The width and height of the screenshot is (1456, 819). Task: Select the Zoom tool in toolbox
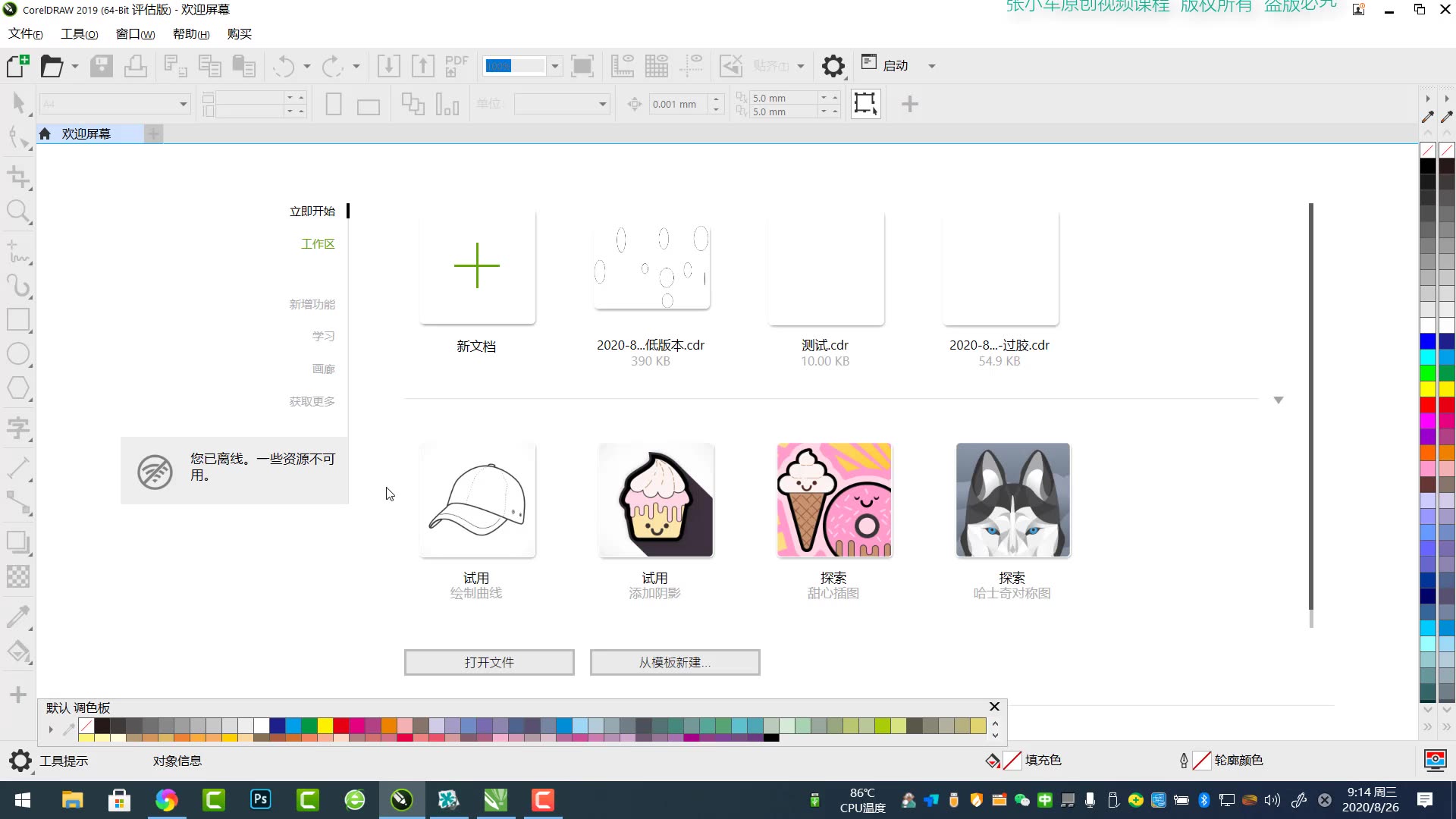tap(18, 212)
